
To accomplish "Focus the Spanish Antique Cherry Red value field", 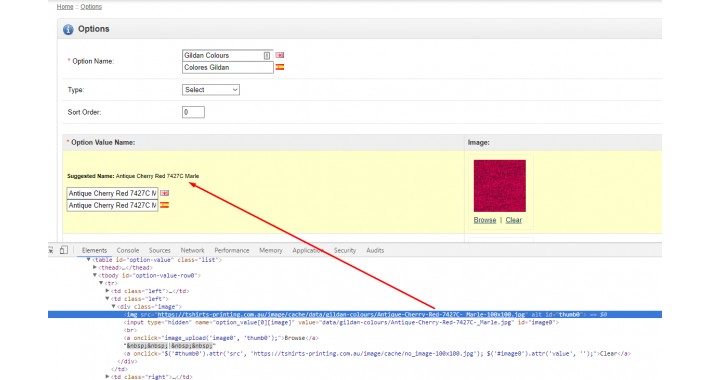I will [112, 205].
